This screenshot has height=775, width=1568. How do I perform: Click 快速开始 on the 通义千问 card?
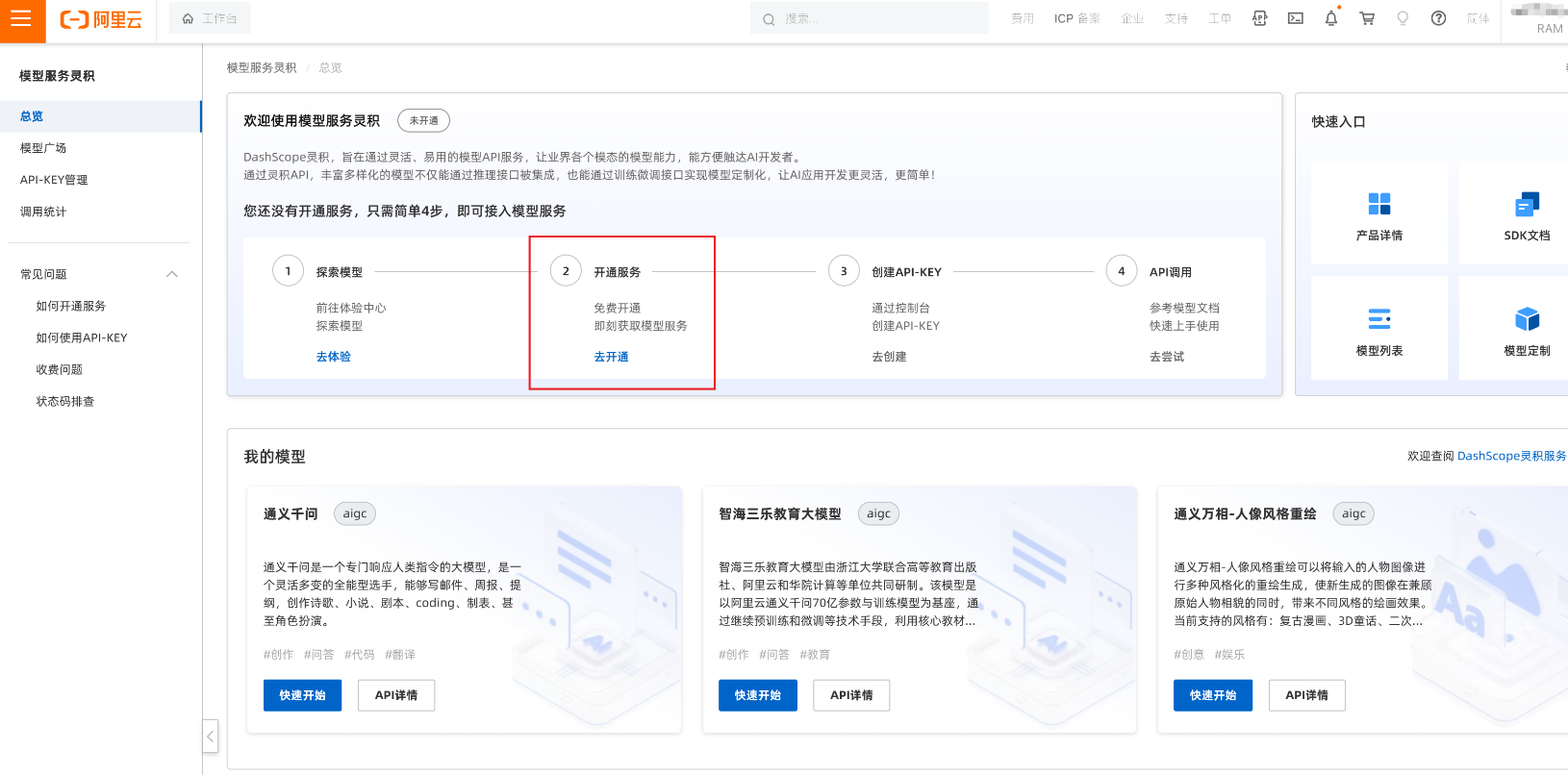pos(303,695)
